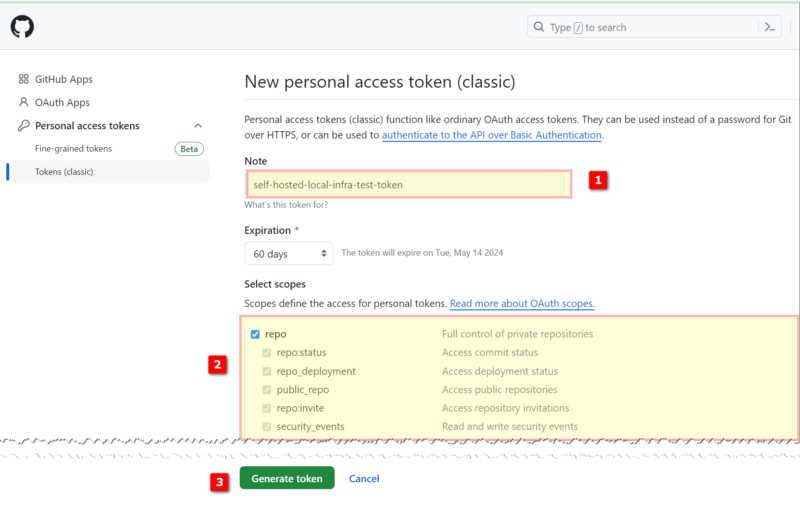800x505 pixels.
Task: Toggle the security_events checkbox
Action: point(266,426)
